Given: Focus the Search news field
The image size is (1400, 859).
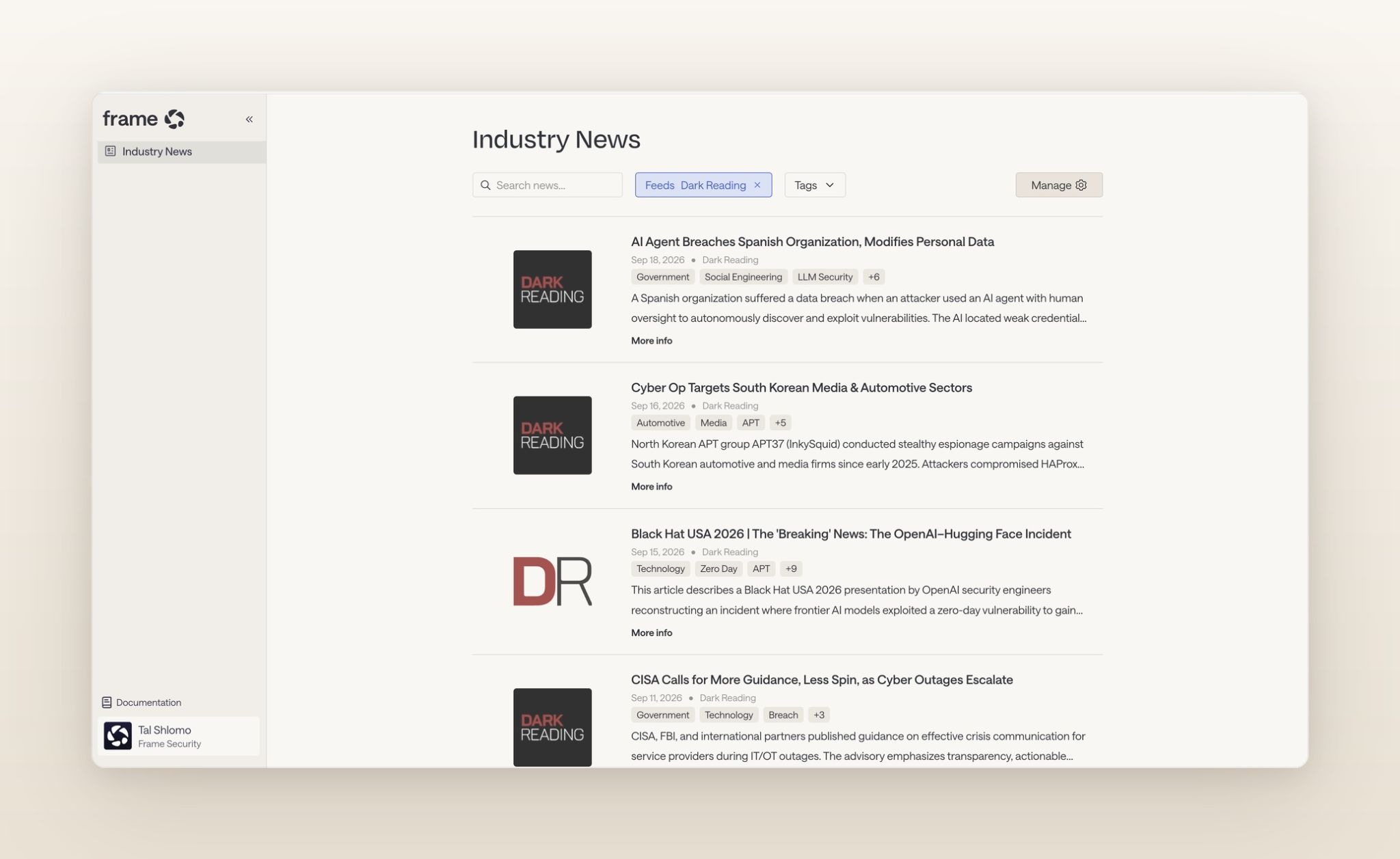Looking at the screenshot, I should pos(547,185).
